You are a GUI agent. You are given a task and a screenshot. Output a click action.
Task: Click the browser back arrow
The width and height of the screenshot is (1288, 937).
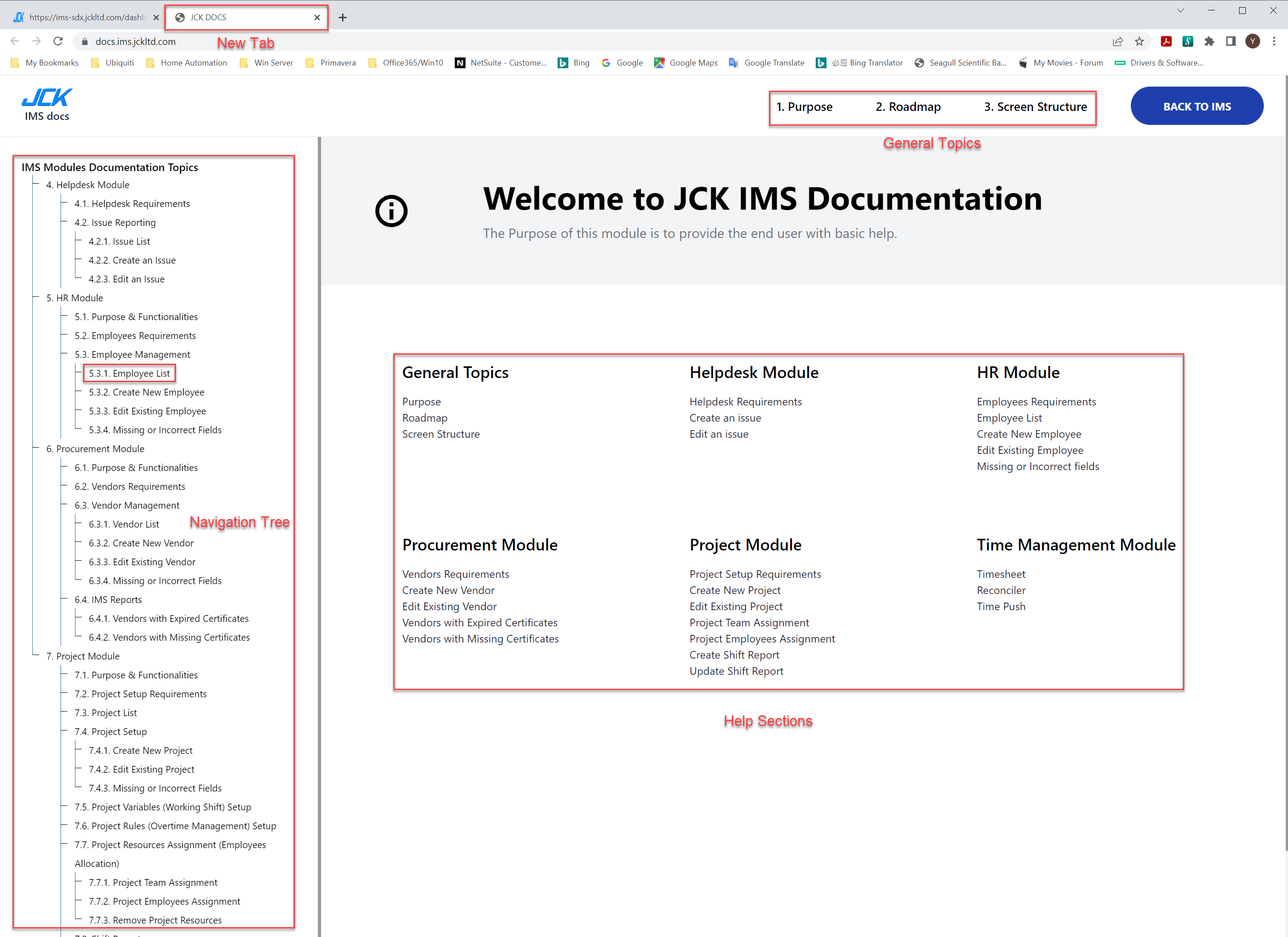click(15, 41)
